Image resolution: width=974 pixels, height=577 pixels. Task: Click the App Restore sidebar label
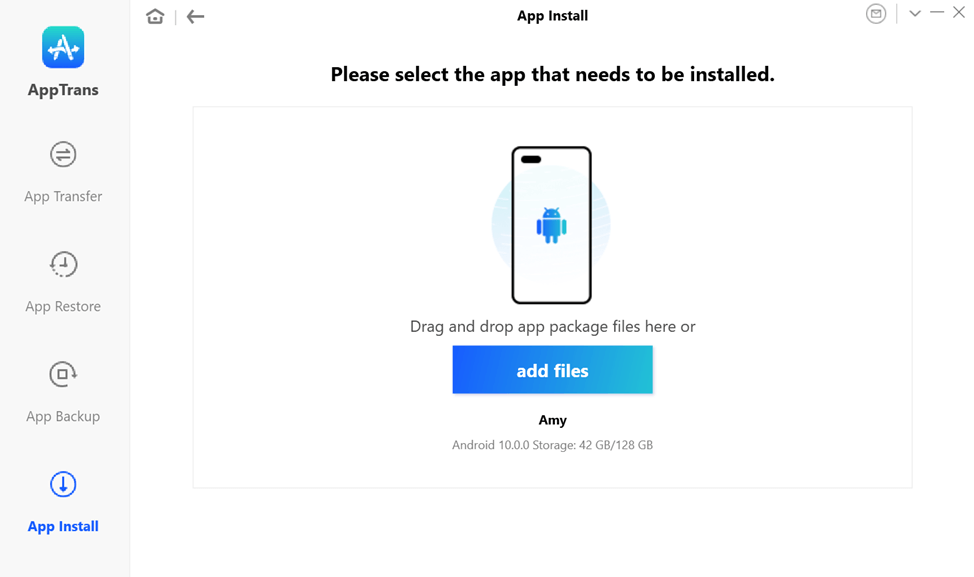pos(63,306)
